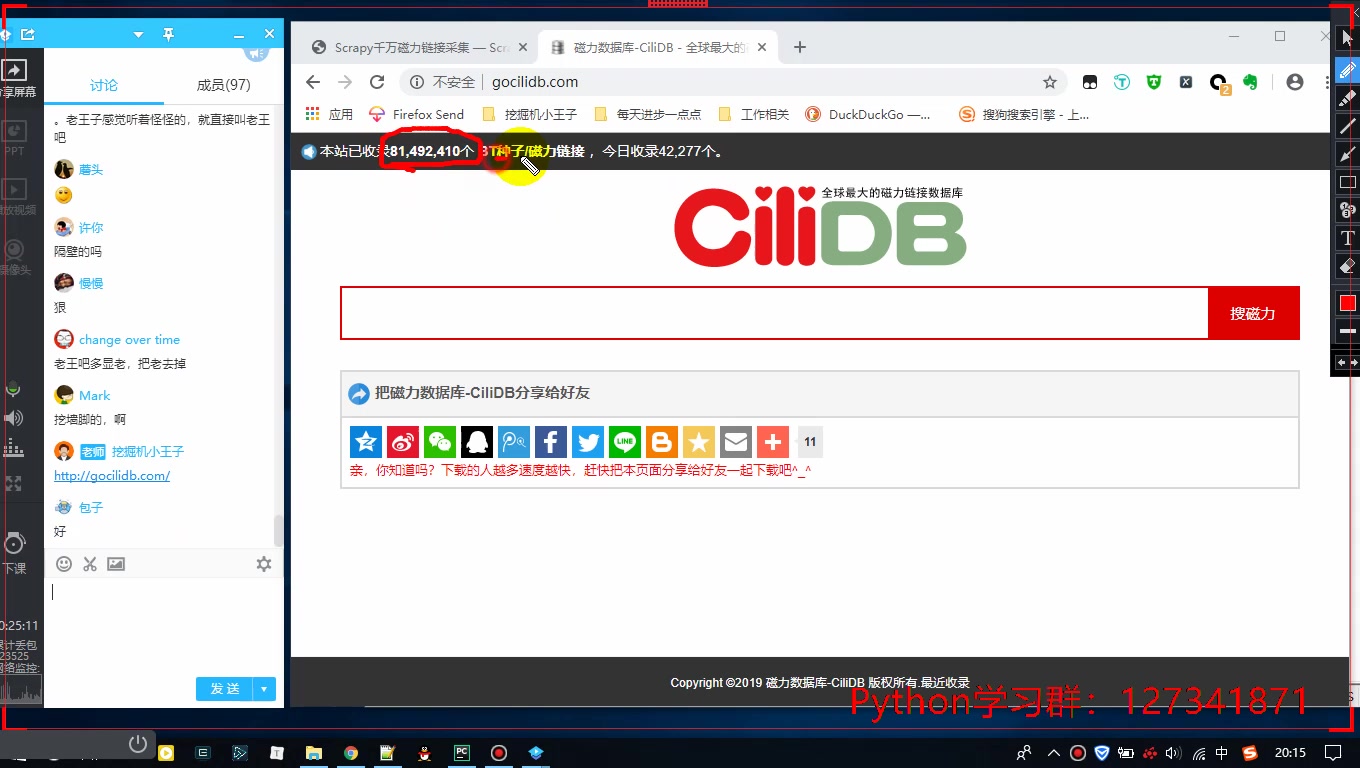Viewport: 1360px width, 768px height.
Task: Collapse the annotation toolbar with arrows
Action: coord(1347,363)
